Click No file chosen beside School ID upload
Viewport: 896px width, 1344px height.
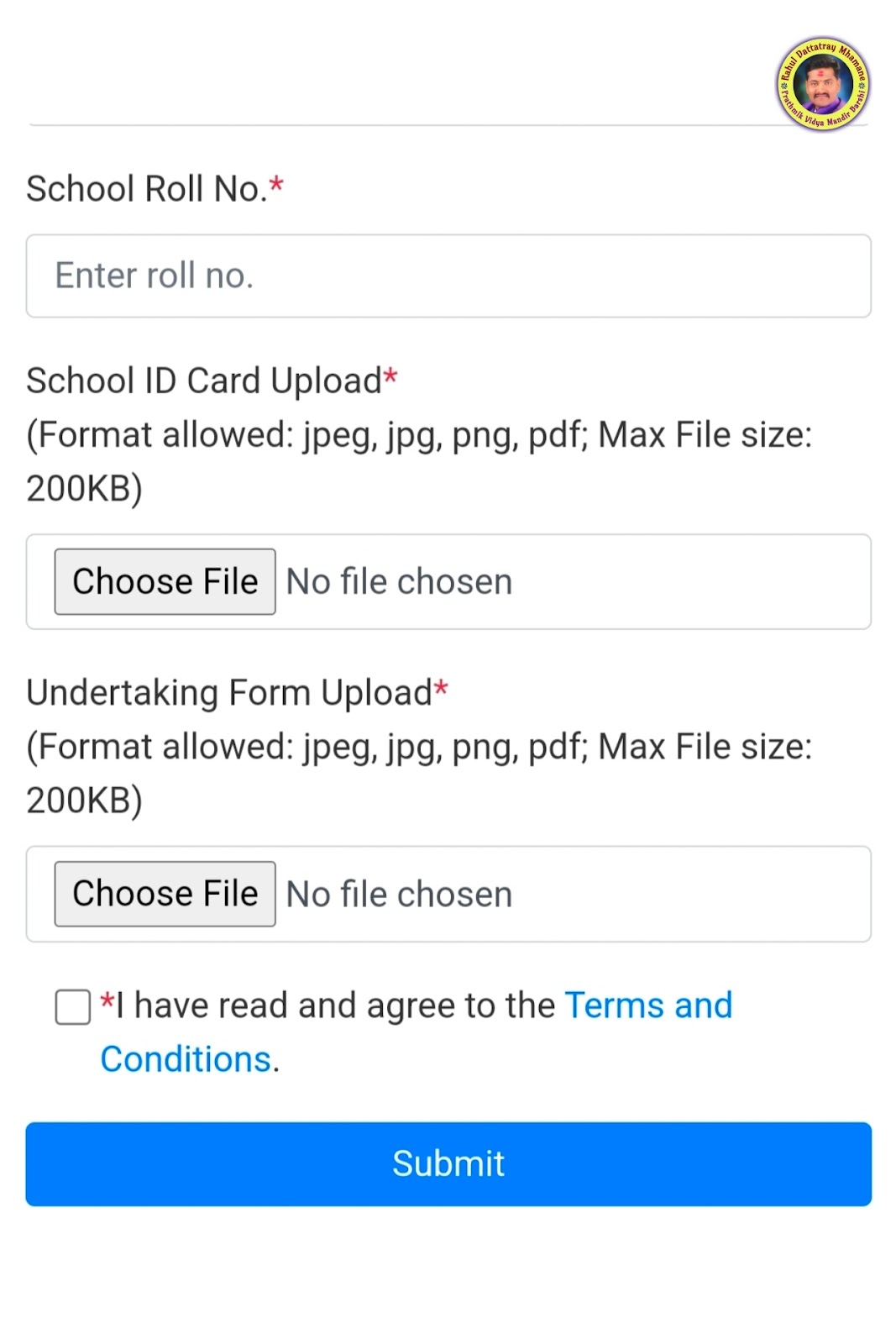[x=399, y=582]
